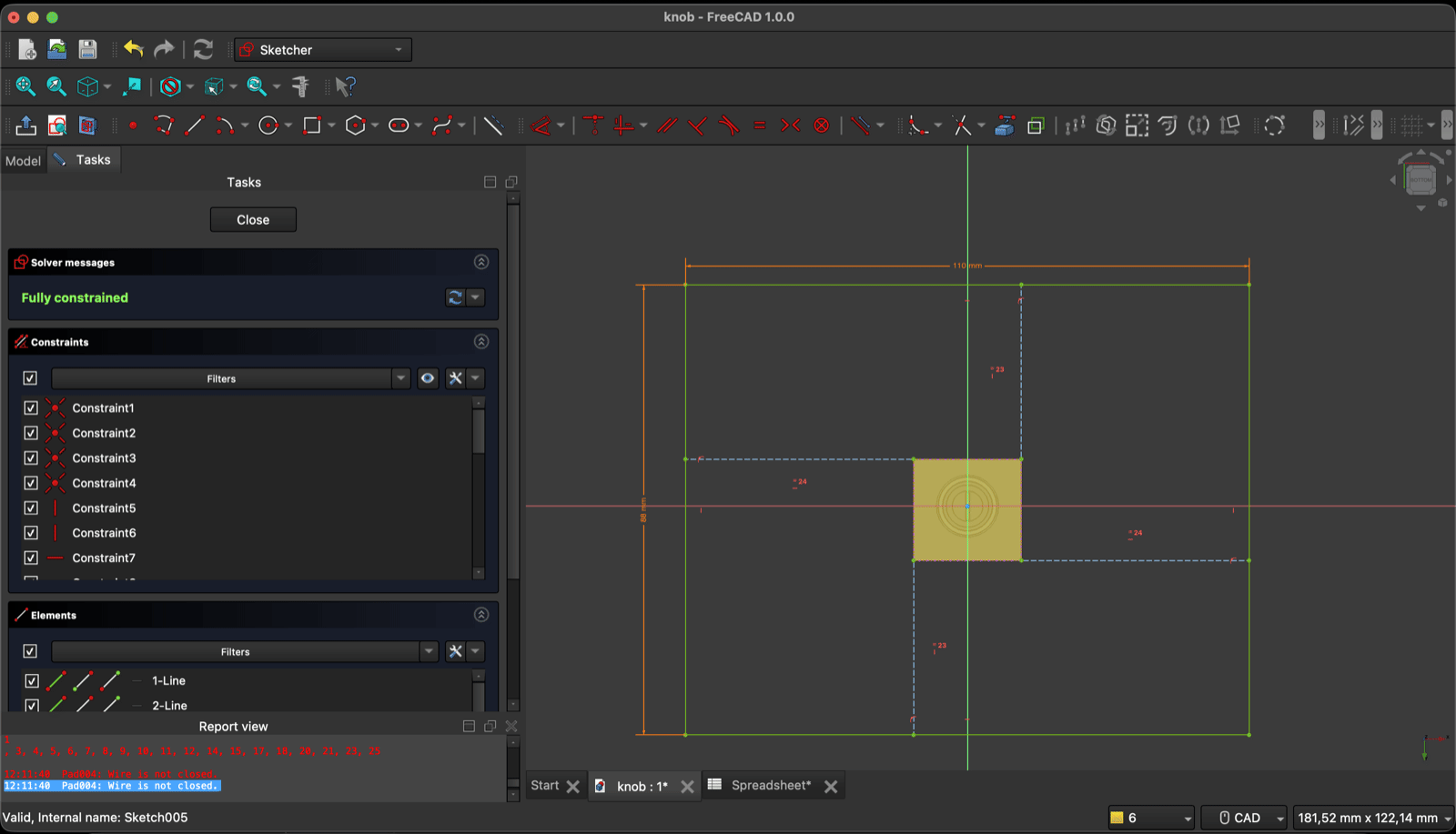1456x834 pixels.
Task: Click the constraints list scrollbar
Action: click(479, 431)
